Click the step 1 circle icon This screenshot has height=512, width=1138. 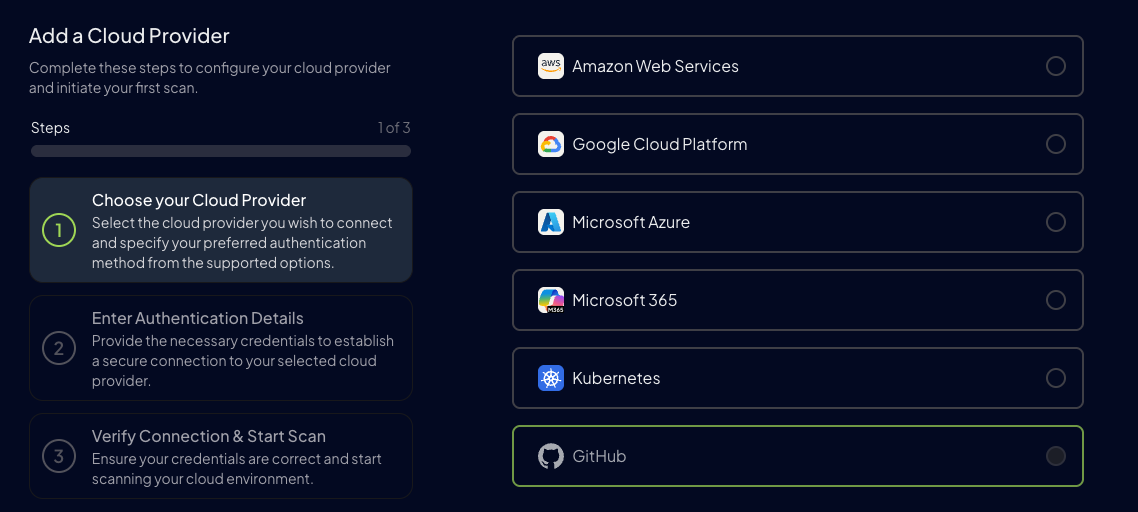pos(59,231)
